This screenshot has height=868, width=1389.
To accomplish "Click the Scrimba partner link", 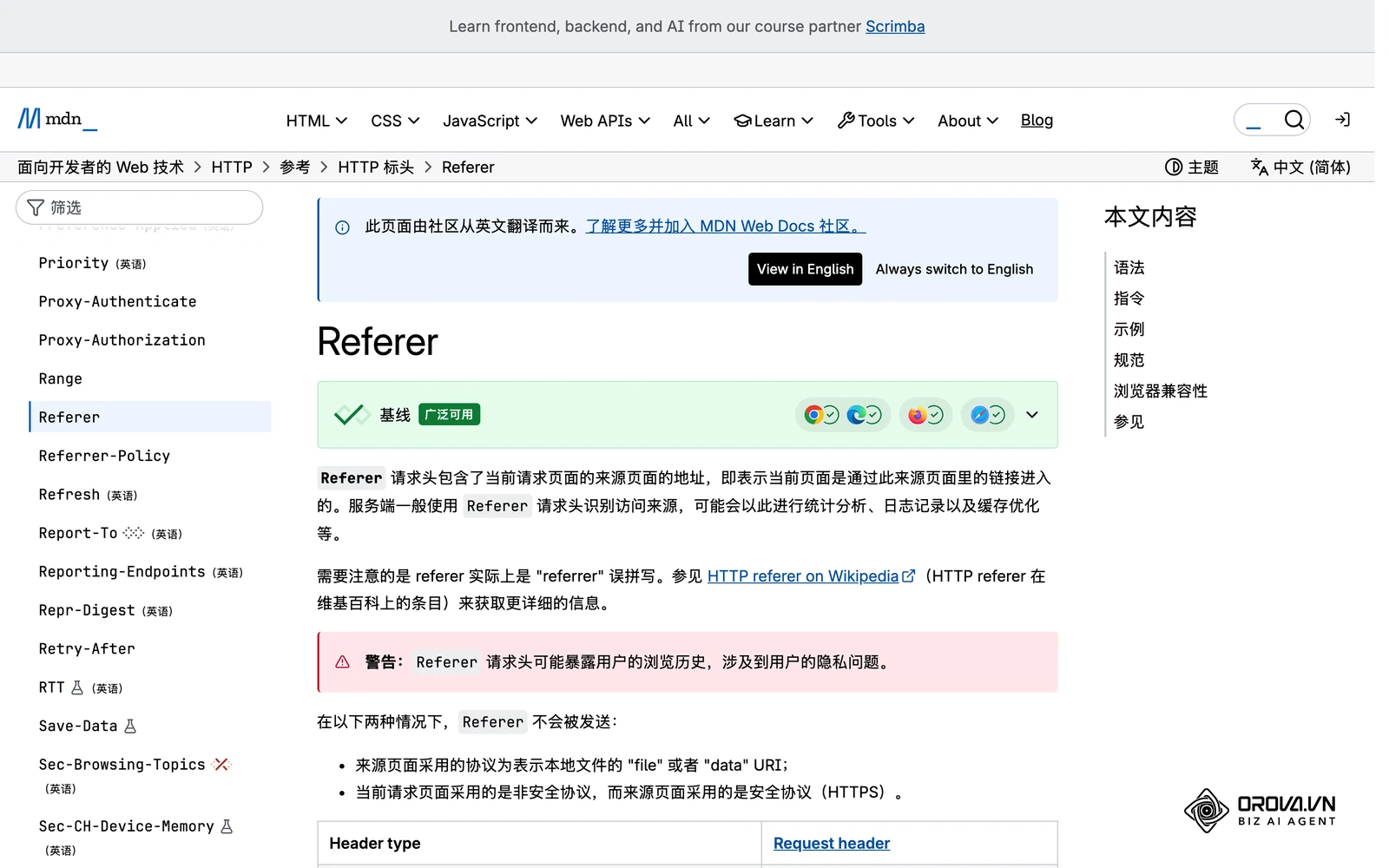I will tap(895, 26).
